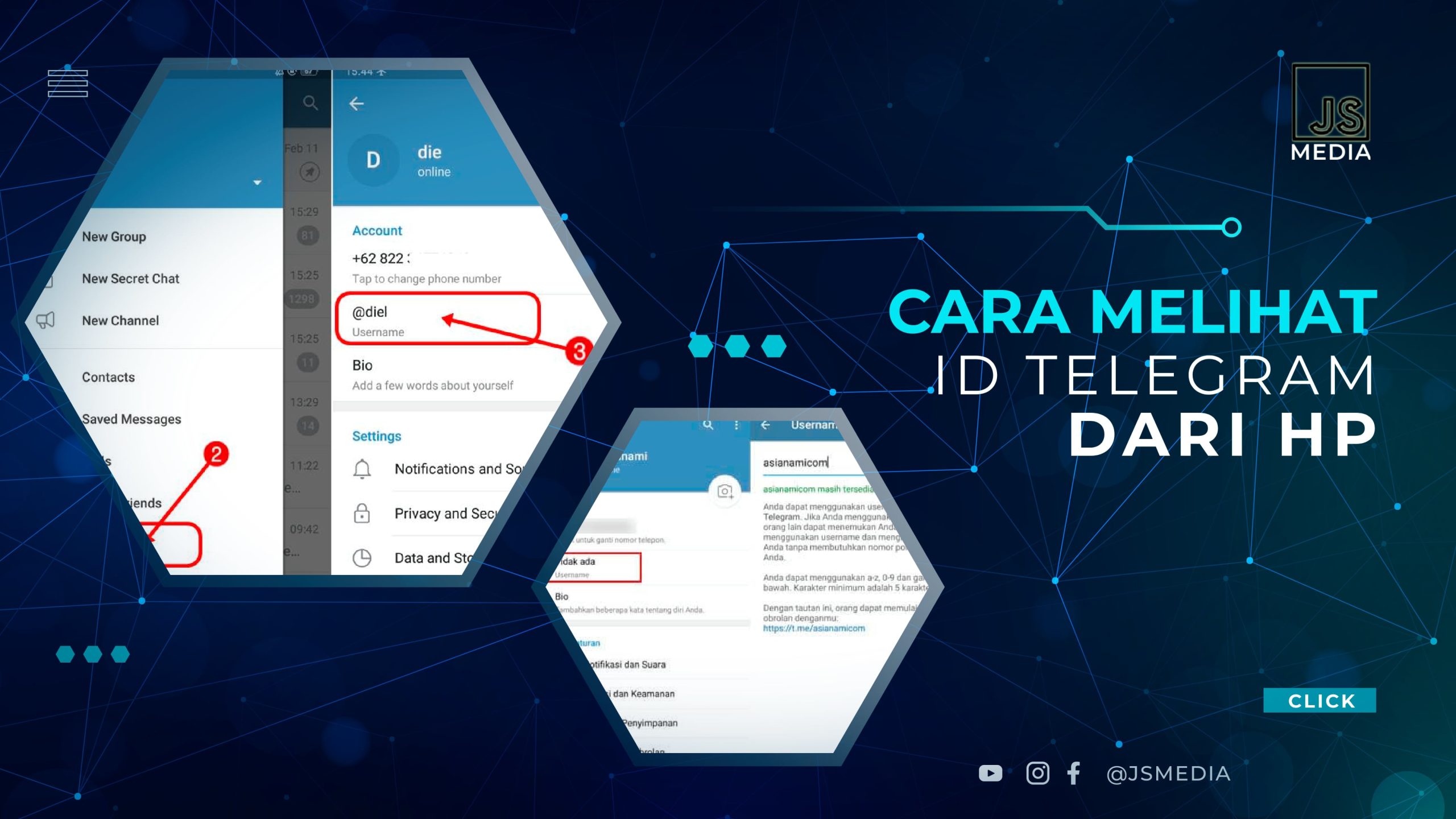
Task: Click the Settings section header
Action: [377, 436]
